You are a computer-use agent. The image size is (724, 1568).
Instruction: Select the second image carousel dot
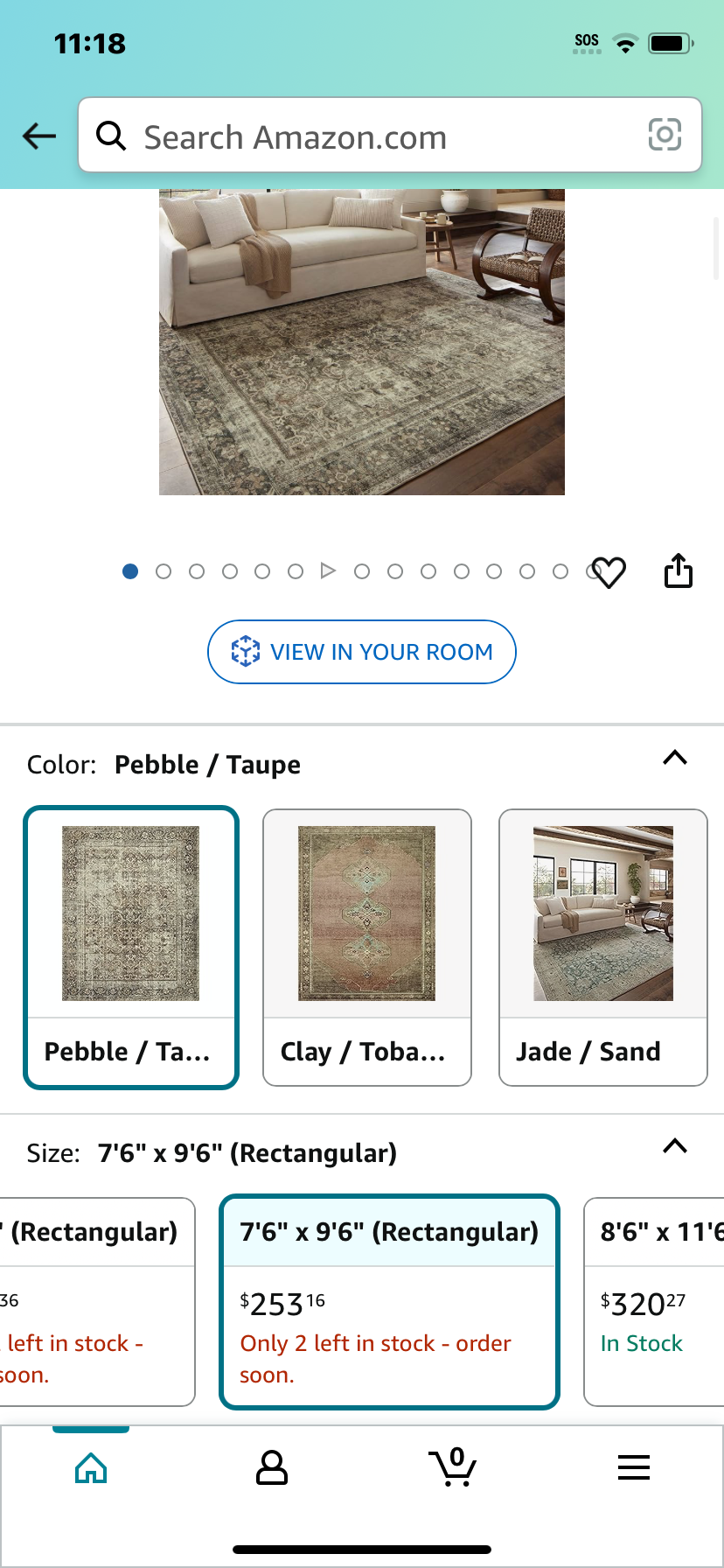point(164,571)
